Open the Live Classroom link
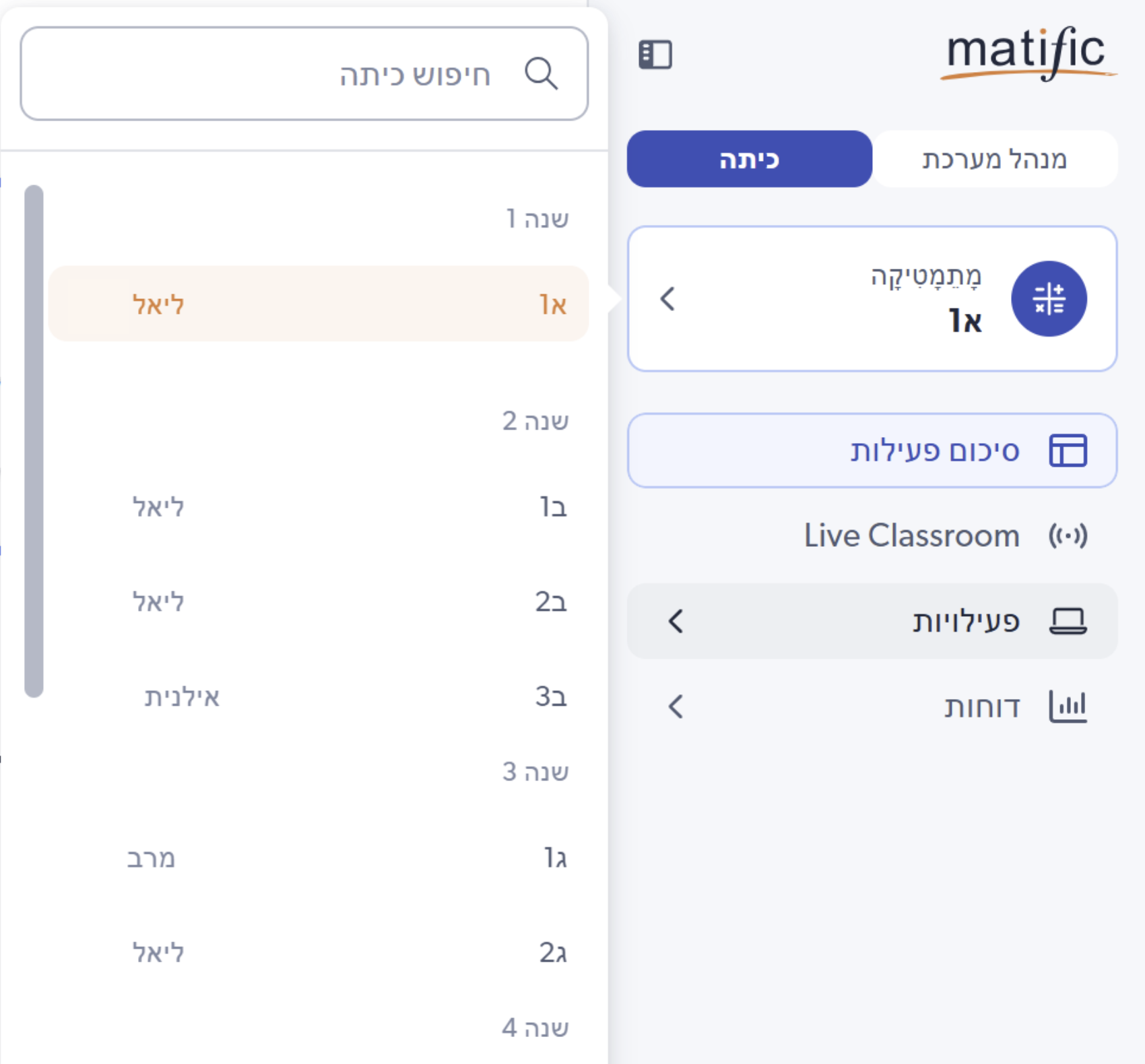This screenshot has width=1145, height=1064. [x=911, y=536]
